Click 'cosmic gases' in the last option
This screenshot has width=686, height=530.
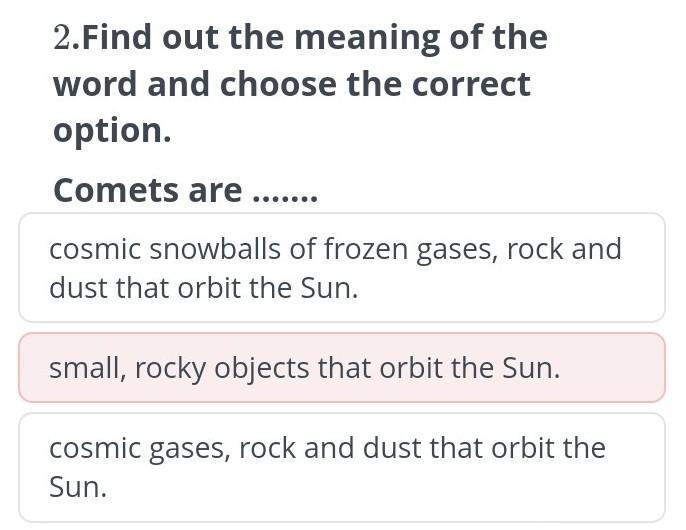[x=141, y=448]
